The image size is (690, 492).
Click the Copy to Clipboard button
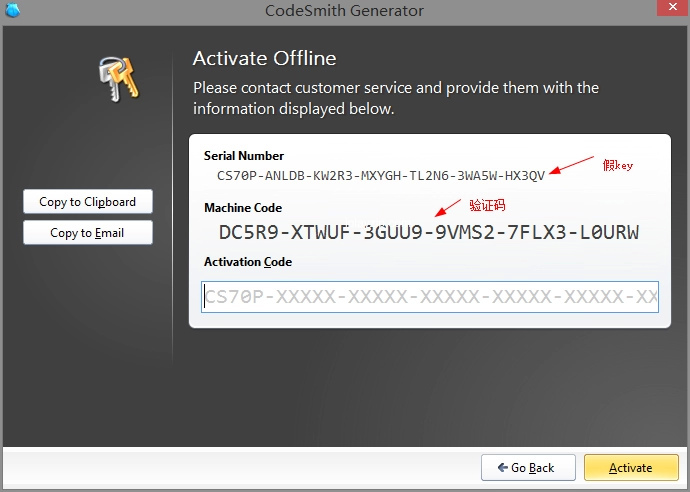click(x=88, y=202)
